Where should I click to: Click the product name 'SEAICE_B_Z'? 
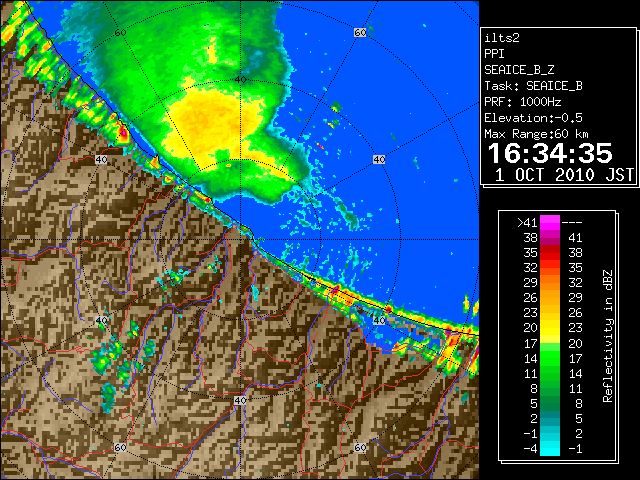click(x=519, y=70)
